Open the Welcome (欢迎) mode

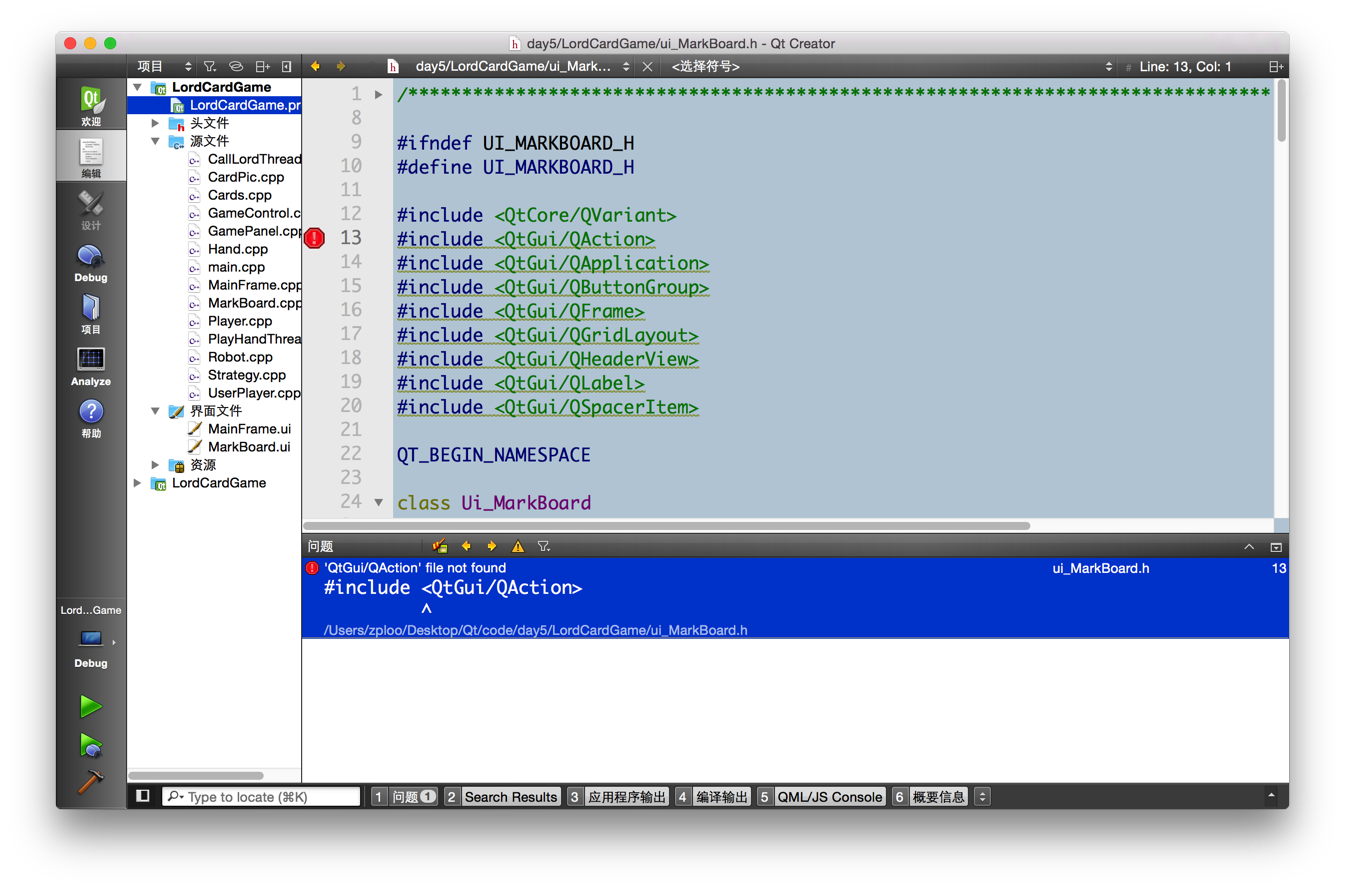tap(91, 106)
